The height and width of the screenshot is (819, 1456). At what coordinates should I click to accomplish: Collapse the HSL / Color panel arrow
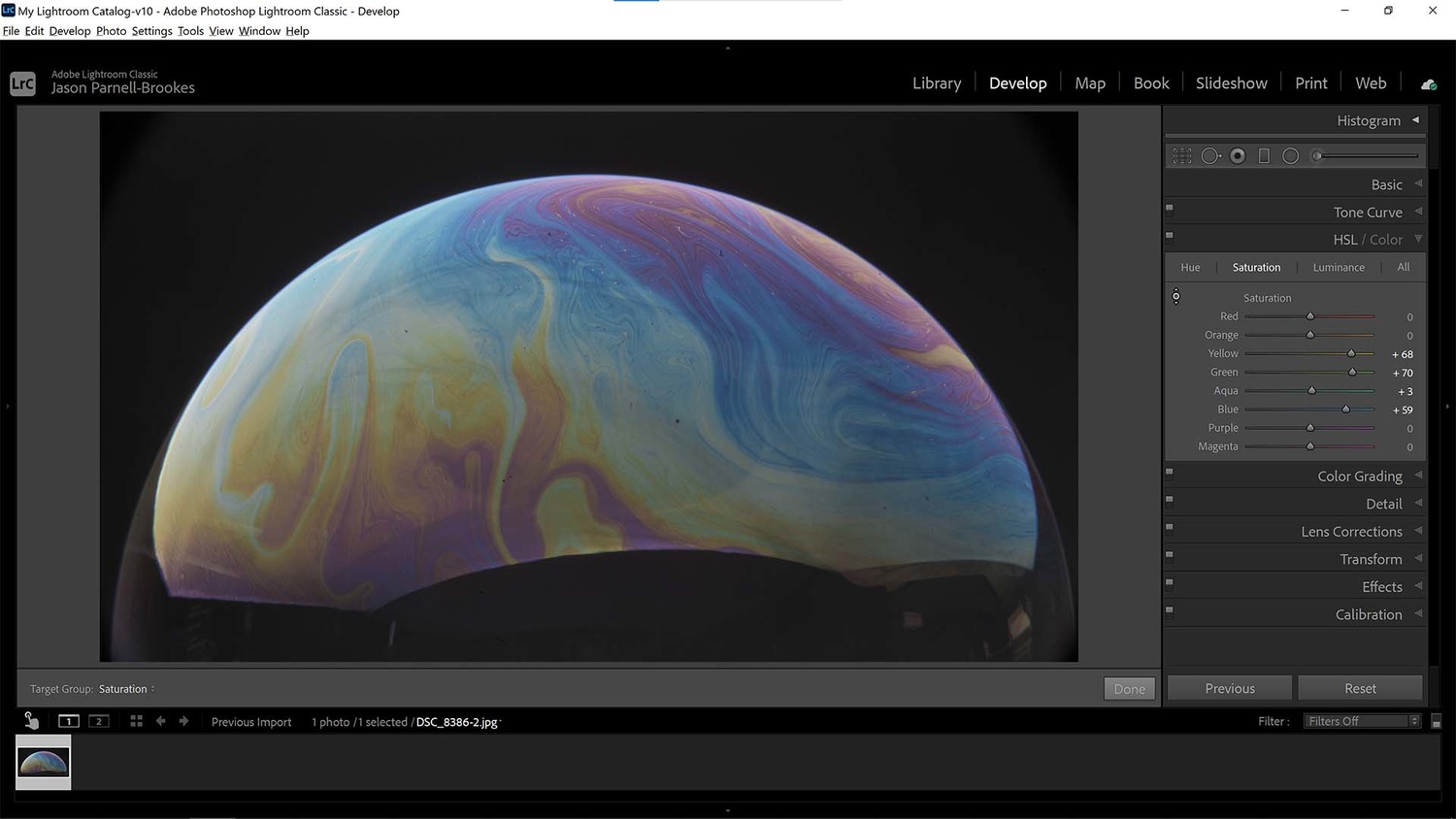coord(1418,239)
